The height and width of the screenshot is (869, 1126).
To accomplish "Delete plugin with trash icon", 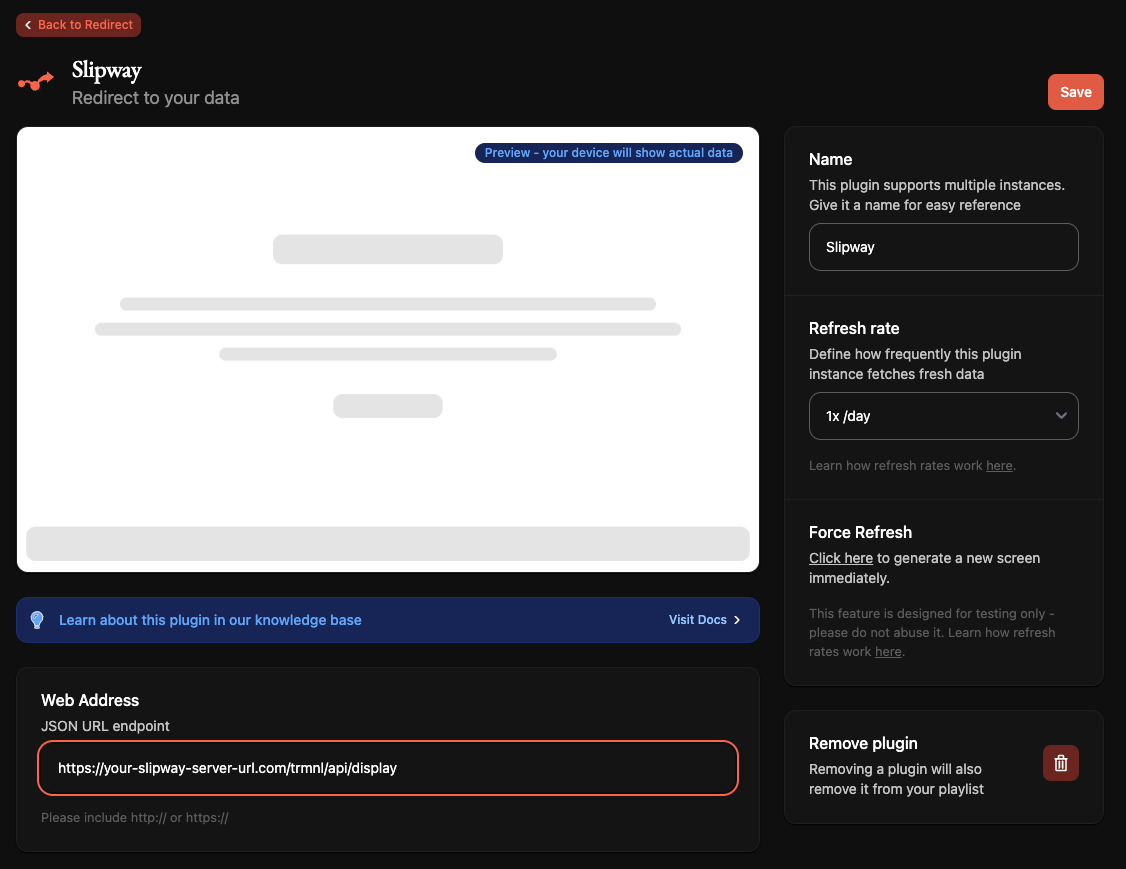I will (x=1061, y=763).
